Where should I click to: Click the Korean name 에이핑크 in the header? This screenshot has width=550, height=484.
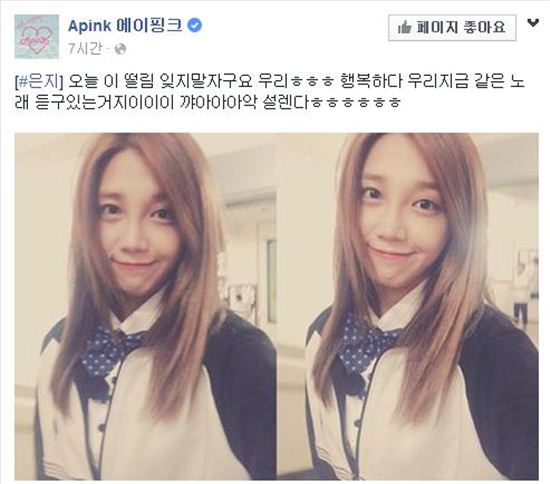149,26
